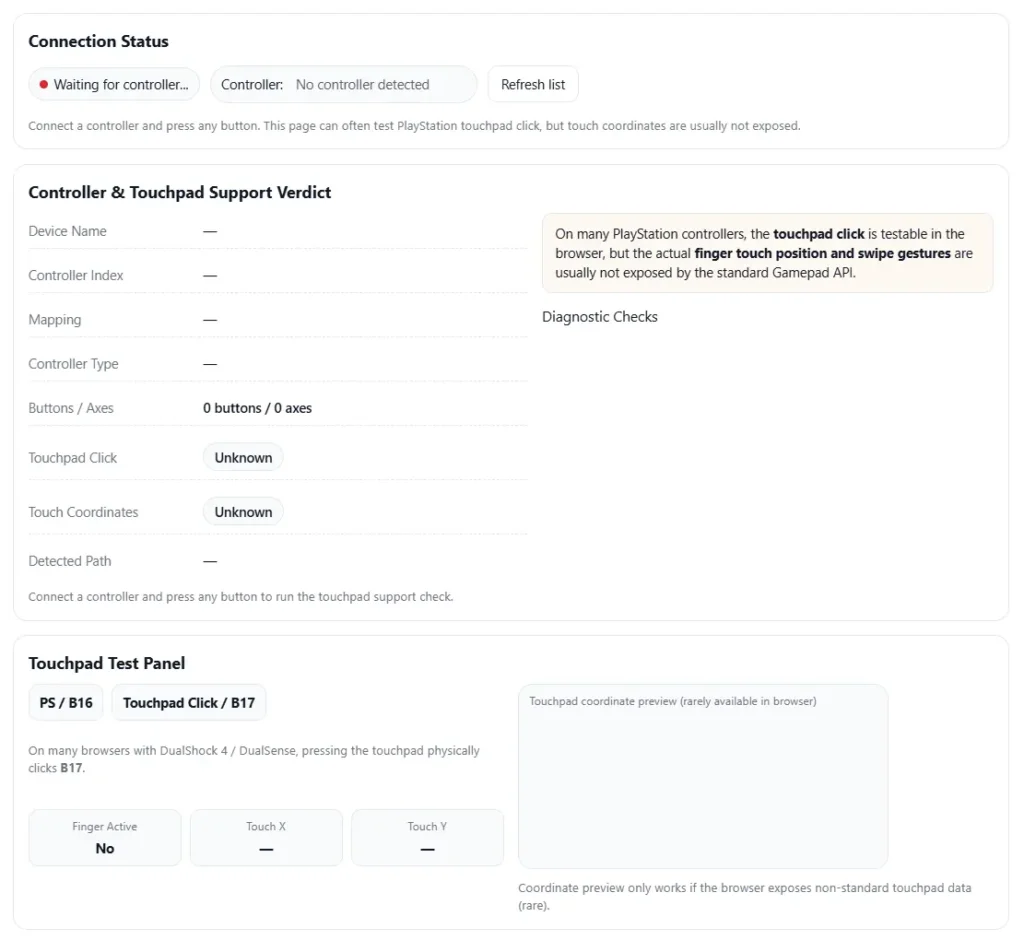Click the Controller Type row label

tap(73, 364)
